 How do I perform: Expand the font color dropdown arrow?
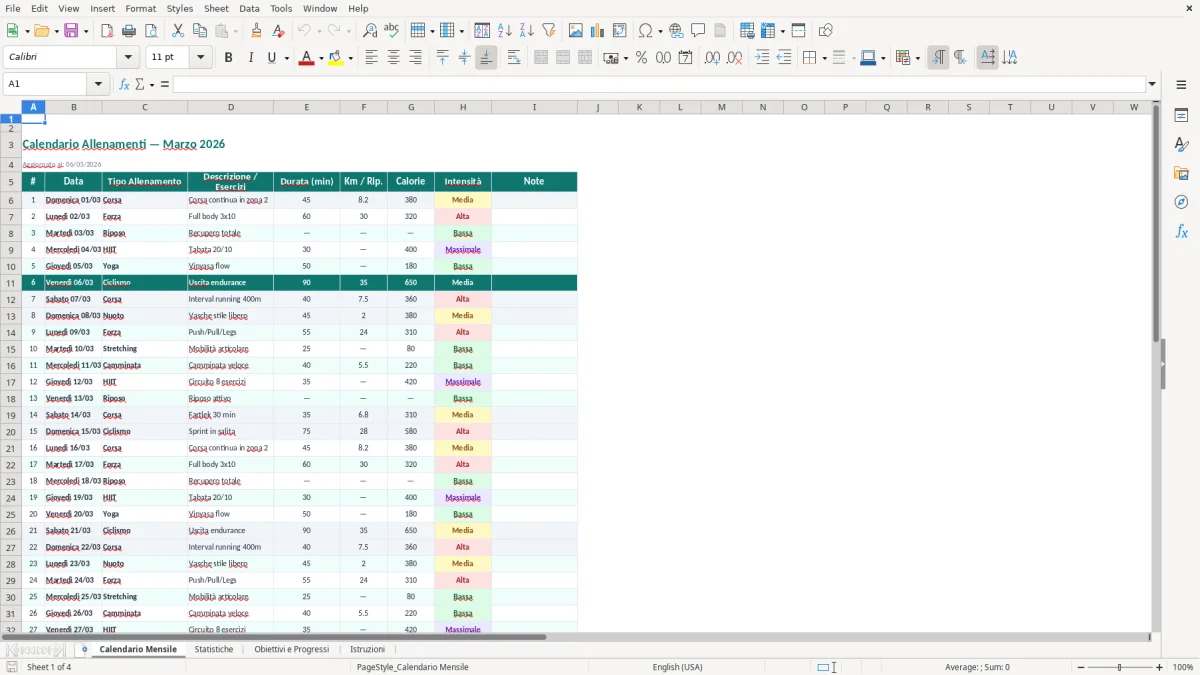pyautogui.click(x=319, y=58)
